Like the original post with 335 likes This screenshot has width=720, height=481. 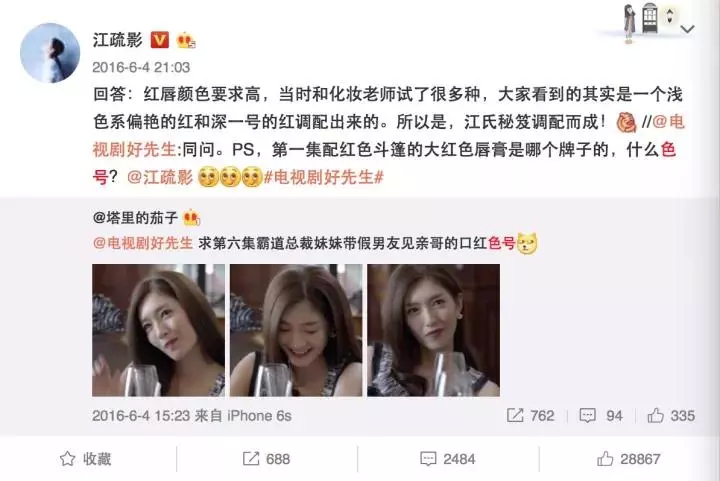point(655,415)
